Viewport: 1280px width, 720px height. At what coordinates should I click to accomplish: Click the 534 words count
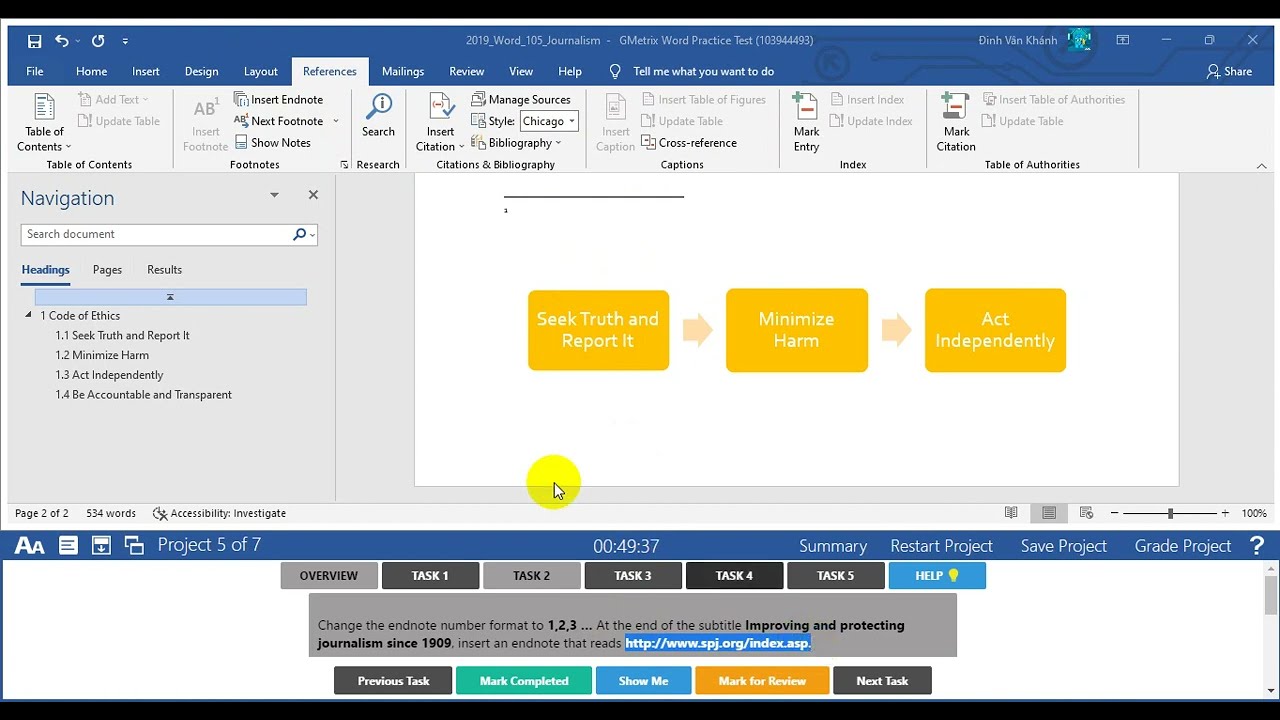[110, 513]
